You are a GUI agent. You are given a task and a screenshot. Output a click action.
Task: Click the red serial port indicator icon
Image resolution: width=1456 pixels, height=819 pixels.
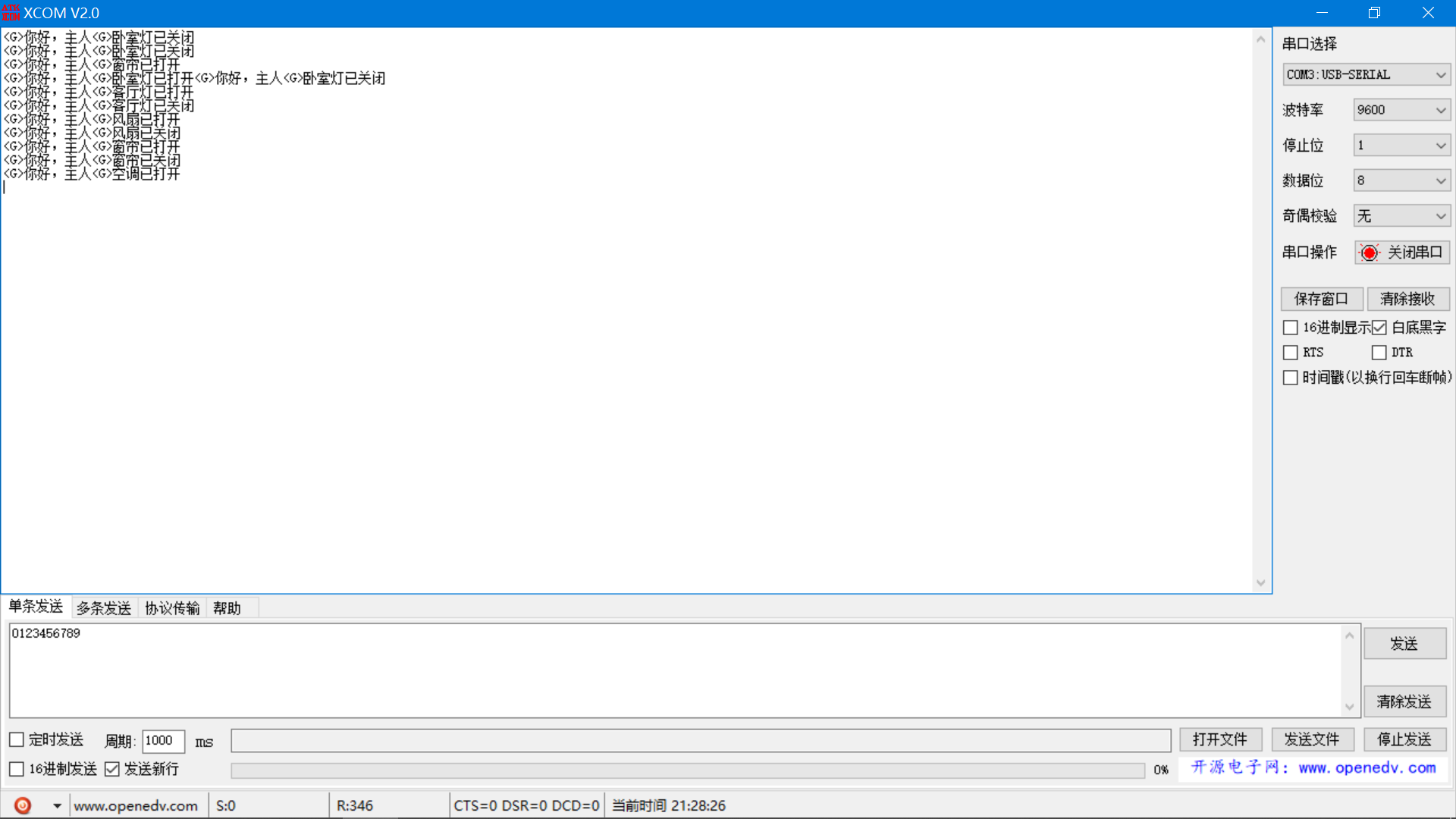click(1369, 253)
